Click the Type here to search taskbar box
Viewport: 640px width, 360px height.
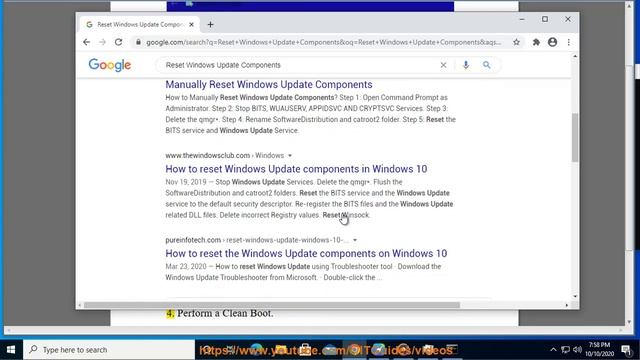[109, 350]
